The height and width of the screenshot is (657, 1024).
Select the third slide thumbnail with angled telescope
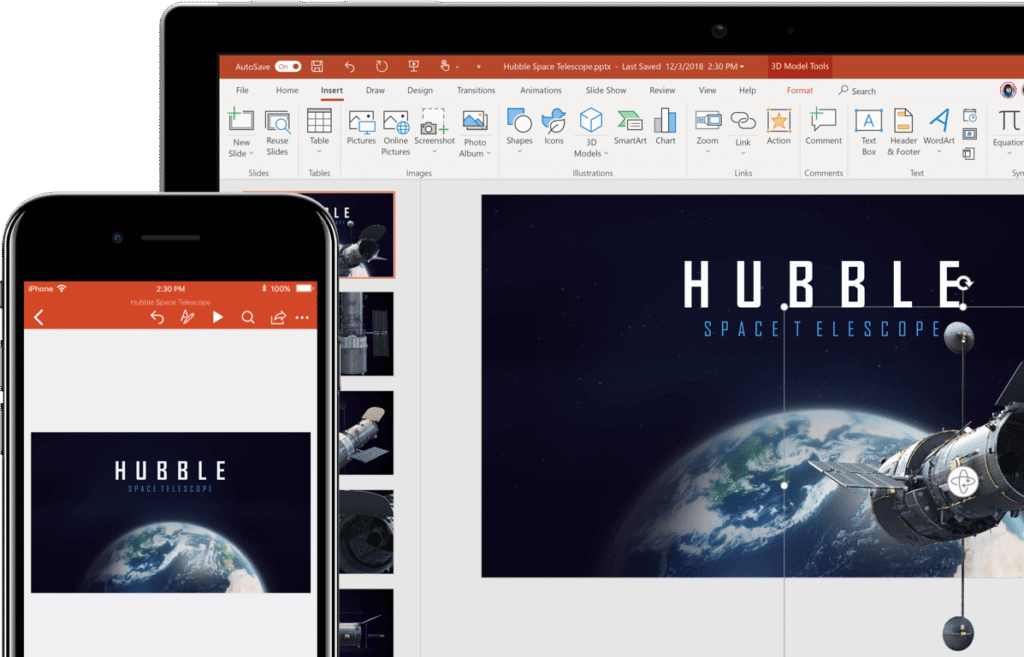click(366, 433)
